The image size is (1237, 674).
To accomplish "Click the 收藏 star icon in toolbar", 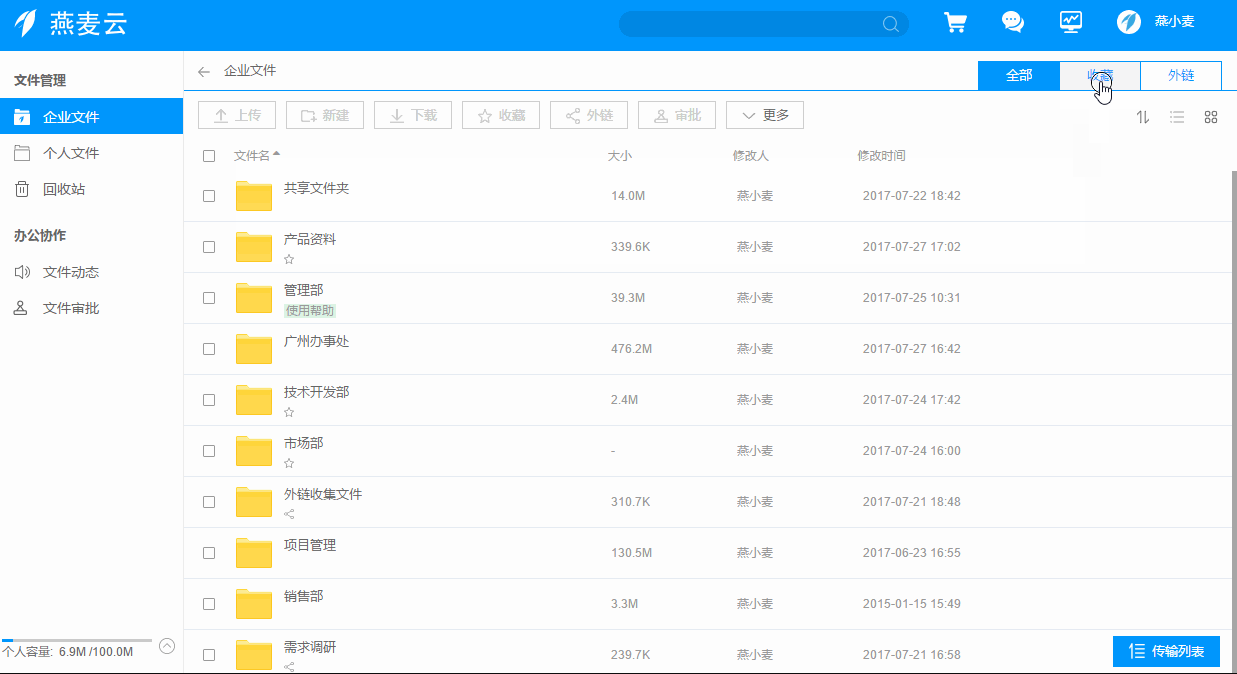I will (x=500, y=114).
